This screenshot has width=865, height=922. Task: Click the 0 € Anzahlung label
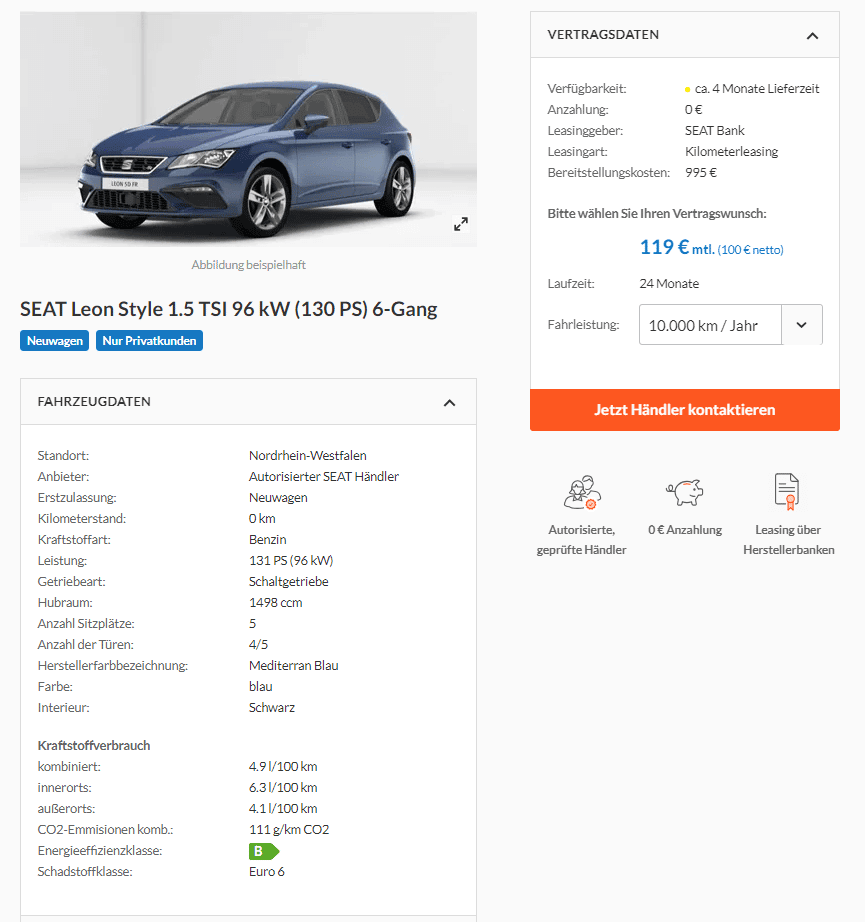tap(685, 530)
